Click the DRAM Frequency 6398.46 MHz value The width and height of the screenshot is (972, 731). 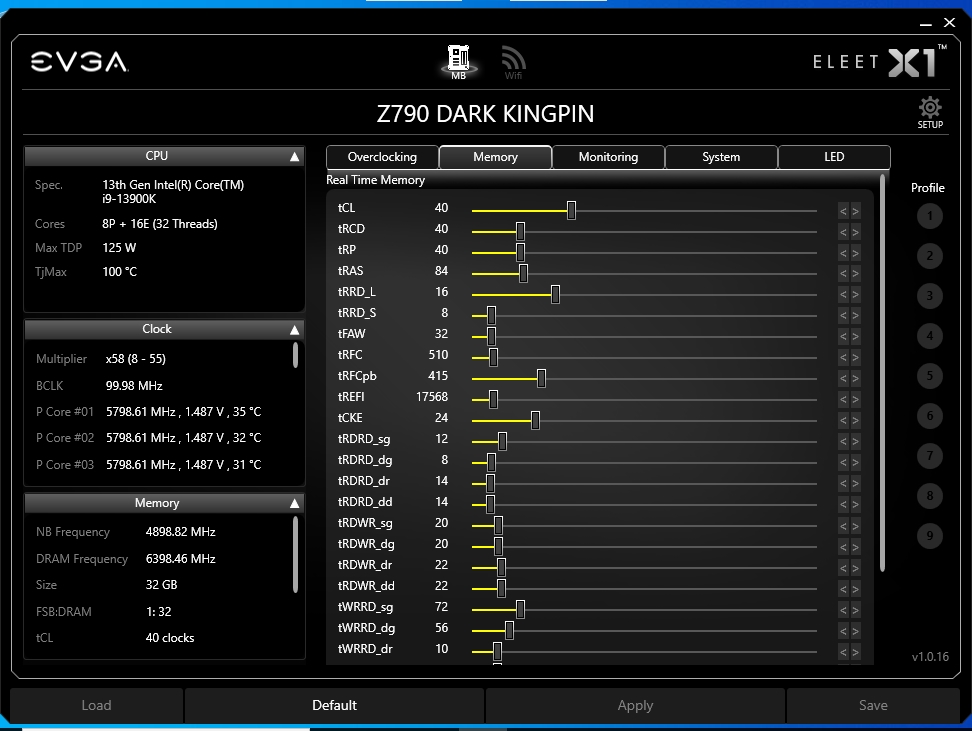coord(180,559)
